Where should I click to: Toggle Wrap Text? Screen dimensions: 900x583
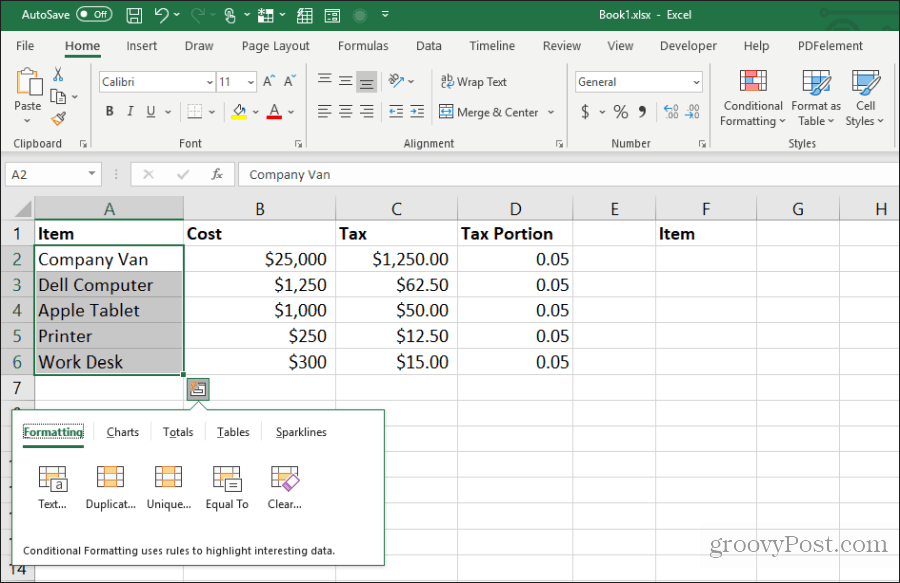pos(474,81)
